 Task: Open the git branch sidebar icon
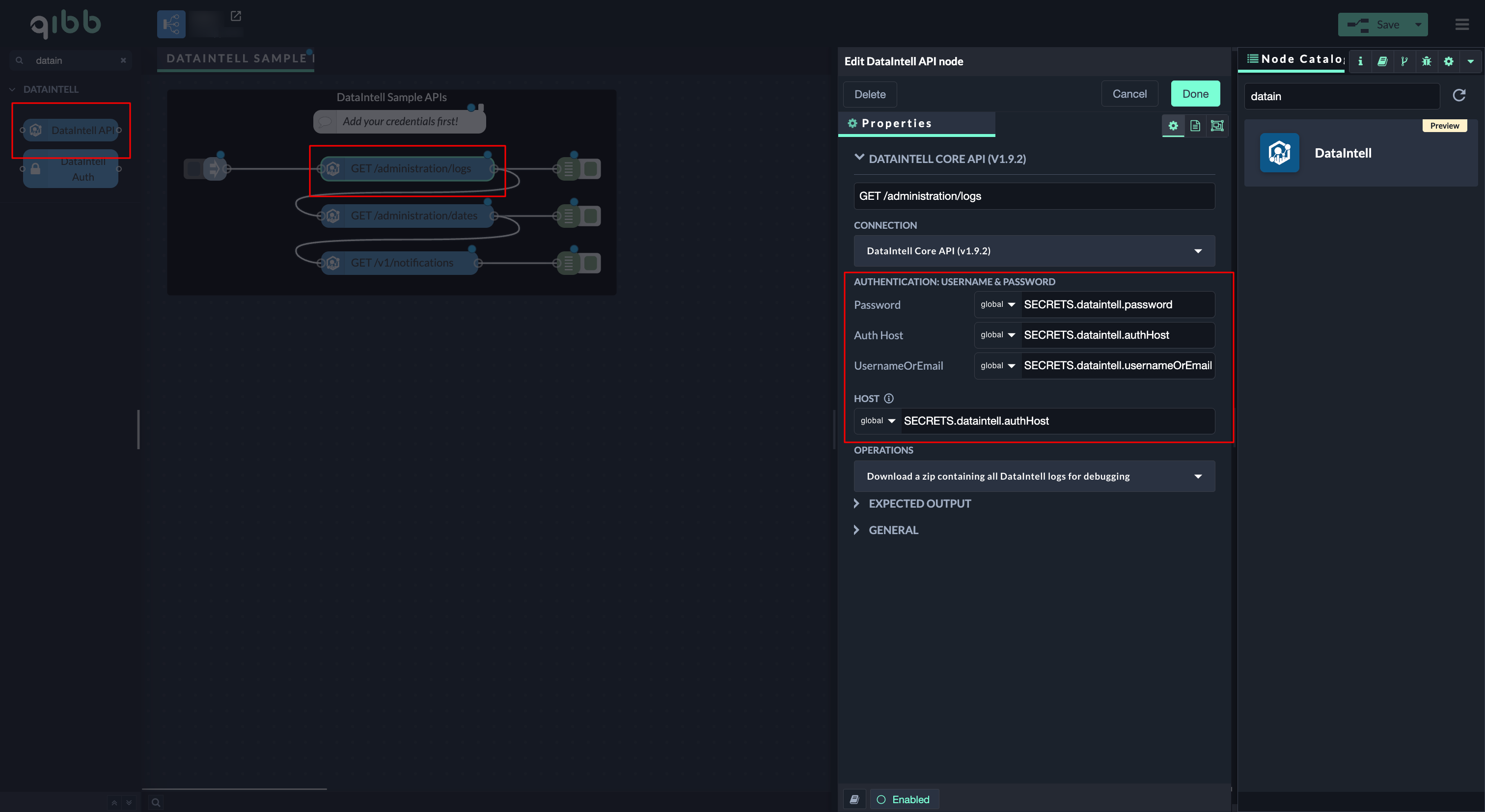pos(1404,61)
